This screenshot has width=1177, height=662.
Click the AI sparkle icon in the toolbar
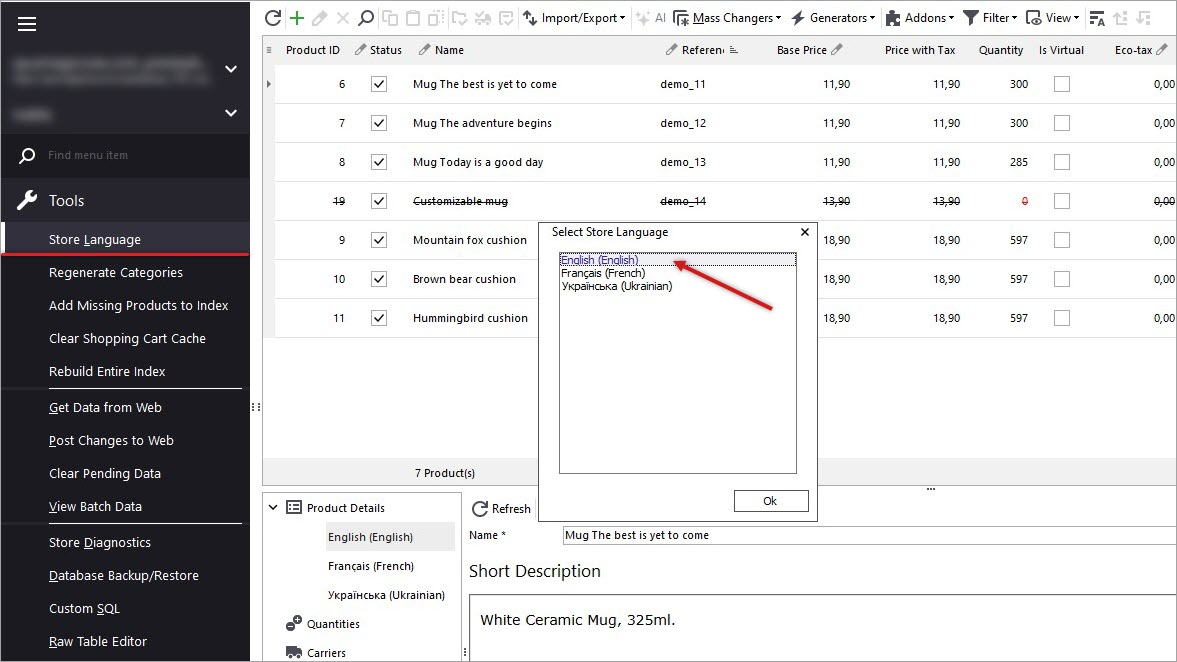click(643, 18)
